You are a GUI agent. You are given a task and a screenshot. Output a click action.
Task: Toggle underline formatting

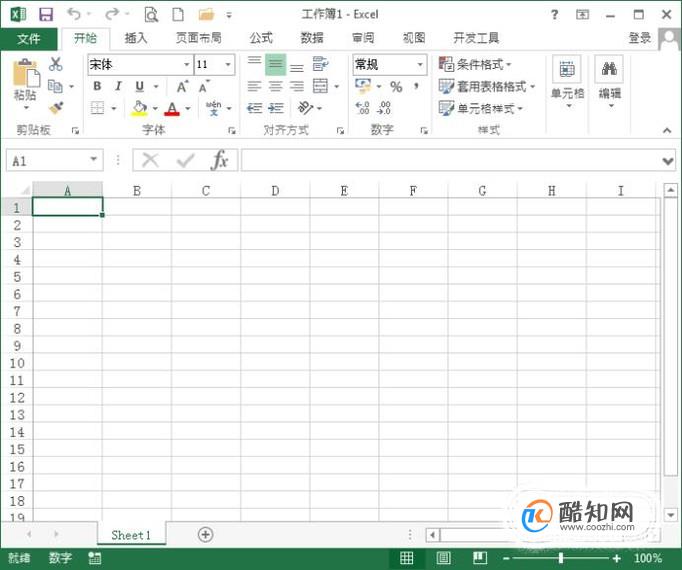point(139,86)
